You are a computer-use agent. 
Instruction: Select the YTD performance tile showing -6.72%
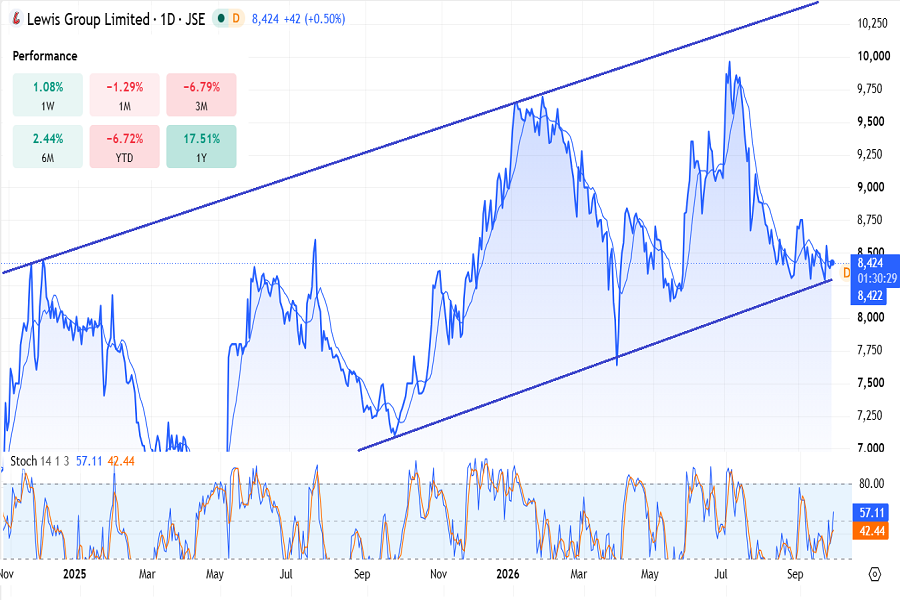125,146
